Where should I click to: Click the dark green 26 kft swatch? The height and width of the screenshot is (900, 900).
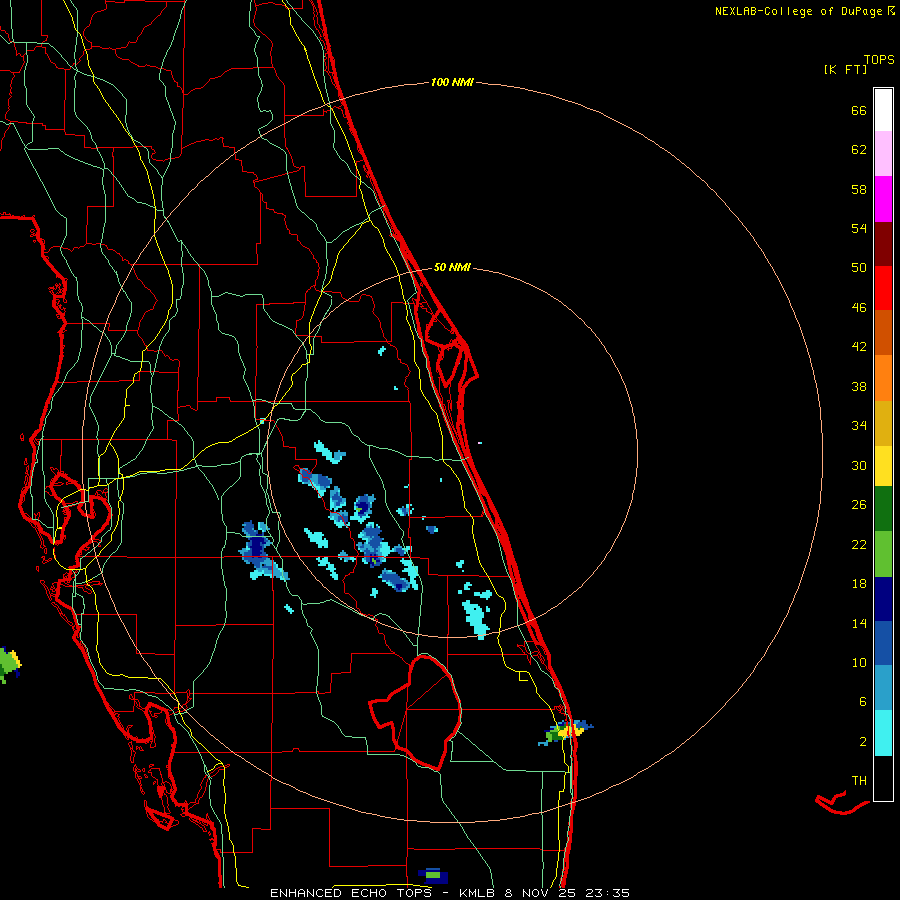[883, 508]
